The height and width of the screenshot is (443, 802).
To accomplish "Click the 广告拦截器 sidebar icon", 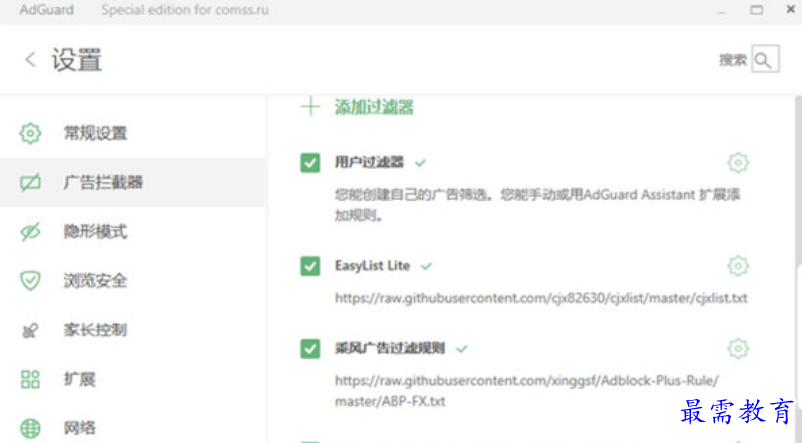I will 30,182.
